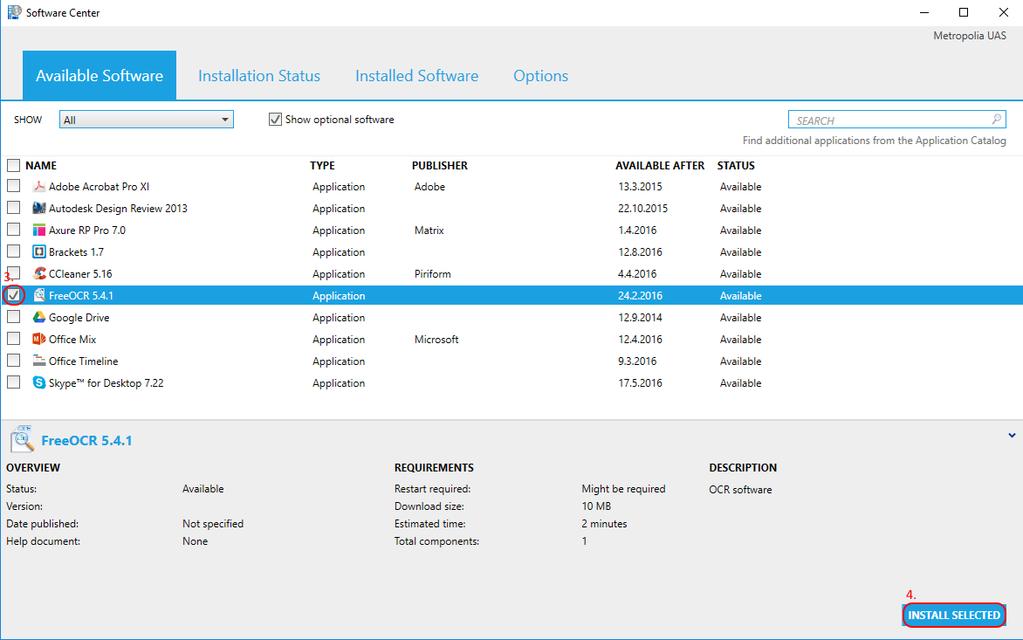Check the Adobe Acrobat Pro XI checkbox
The height and width of the screenshot is (640, 1023).
click(13, 186)
